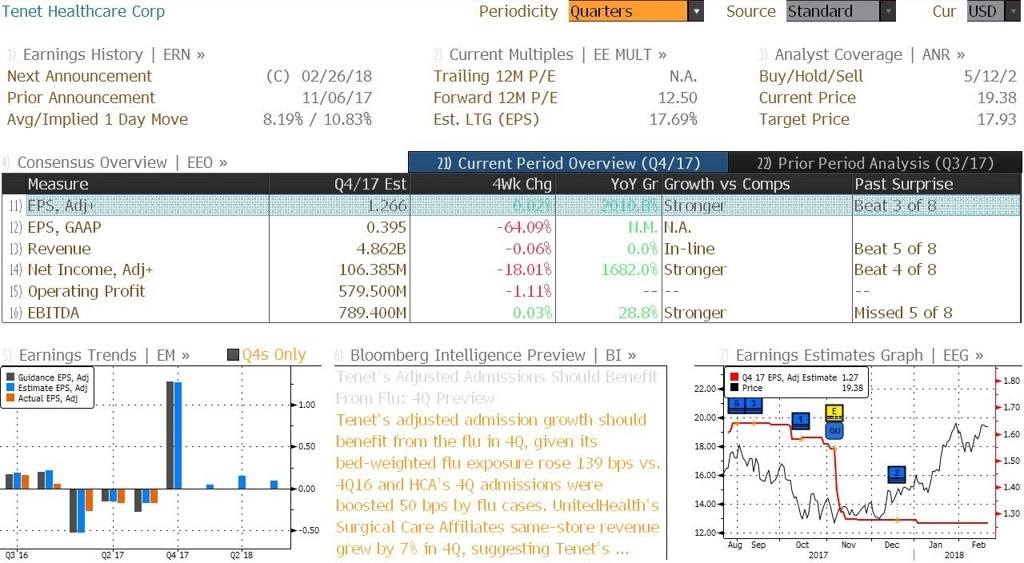Switch to Current Period Overview (Q4/17) tab
The image size is (1024, 563).
(568, 163)
